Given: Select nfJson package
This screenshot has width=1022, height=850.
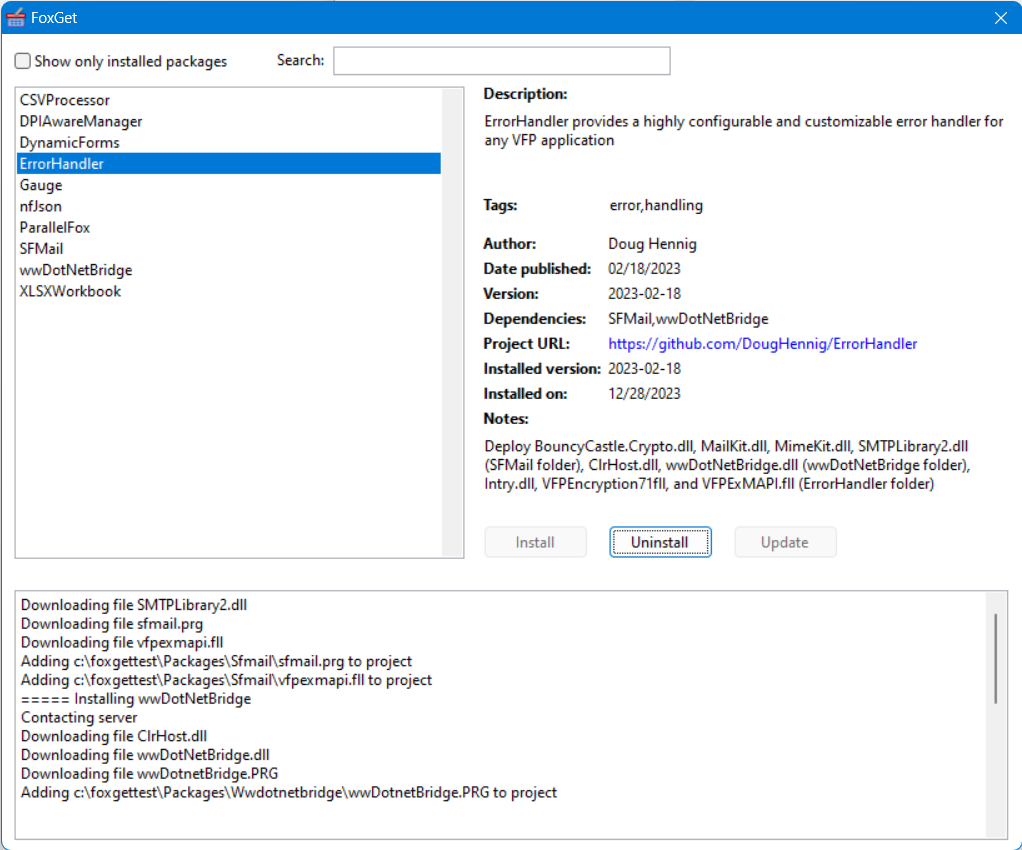Looking at the screenshot, I should click(x=228, y=206).
